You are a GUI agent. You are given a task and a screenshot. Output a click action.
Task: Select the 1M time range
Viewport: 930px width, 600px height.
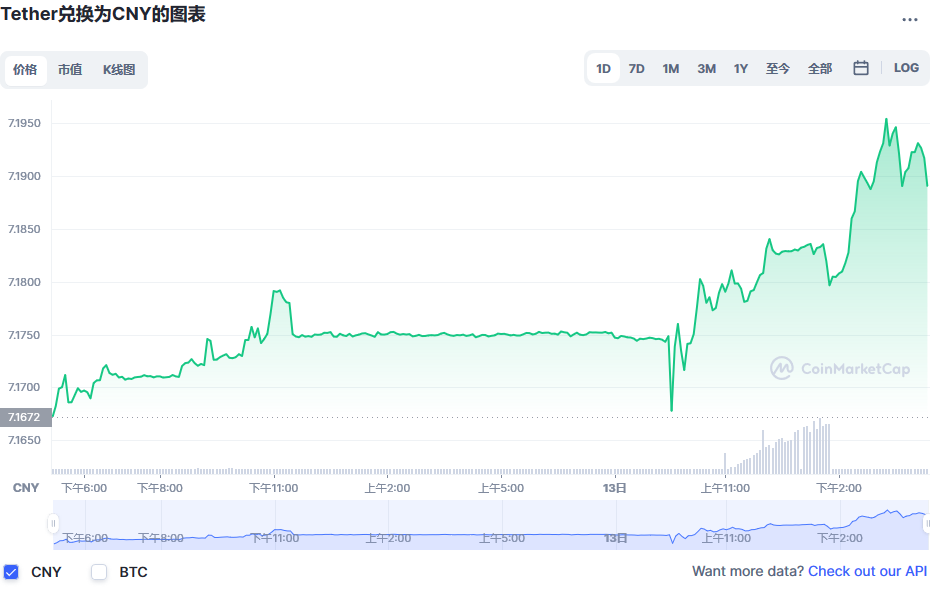(671, 68)
